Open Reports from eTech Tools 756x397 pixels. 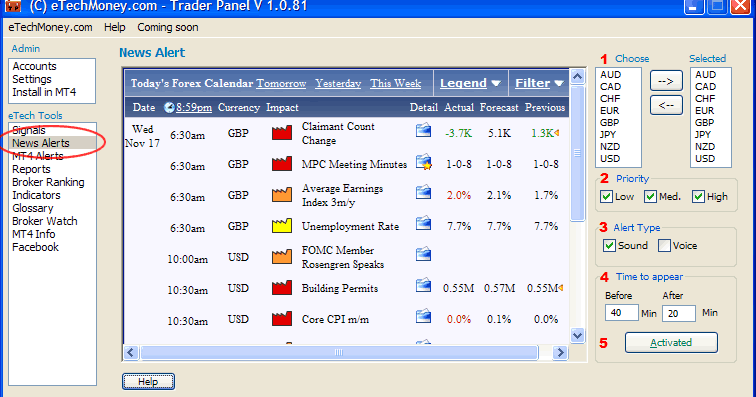point(31,169)
